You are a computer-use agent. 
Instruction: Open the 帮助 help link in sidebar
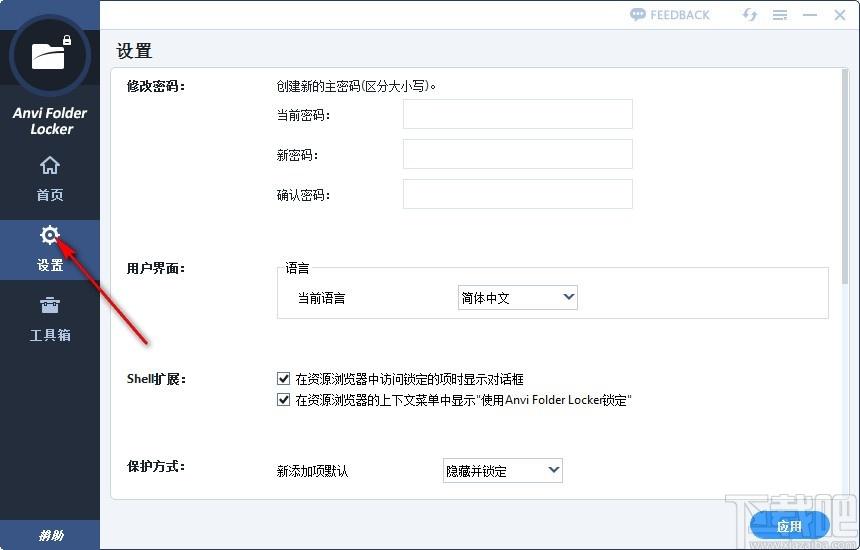click(50, 535)
